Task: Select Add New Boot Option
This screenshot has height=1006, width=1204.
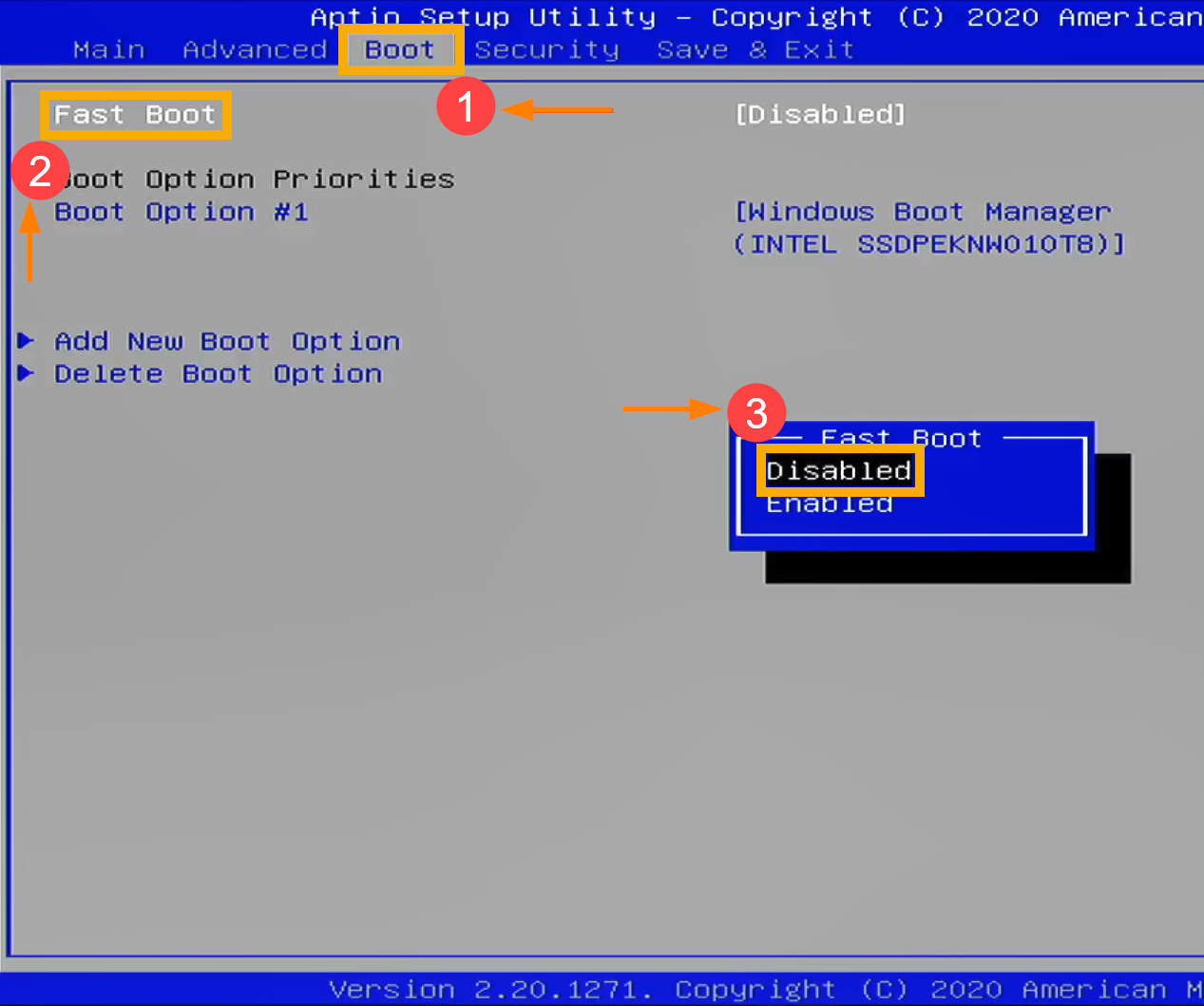Action: tap(226, 341)
